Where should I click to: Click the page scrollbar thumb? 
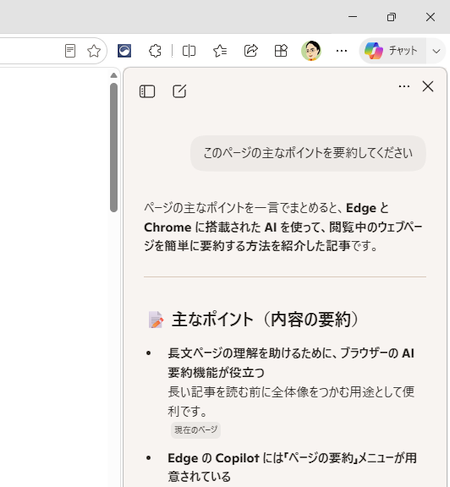tap(114, 147)
